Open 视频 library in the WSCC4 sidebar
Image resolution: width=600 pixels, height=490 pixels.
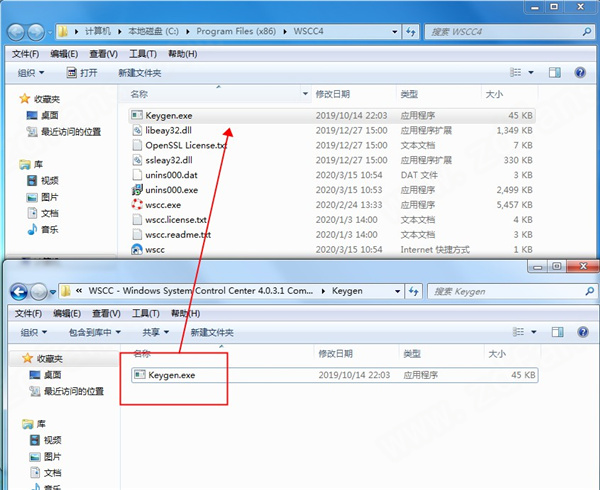pos(42,181)
